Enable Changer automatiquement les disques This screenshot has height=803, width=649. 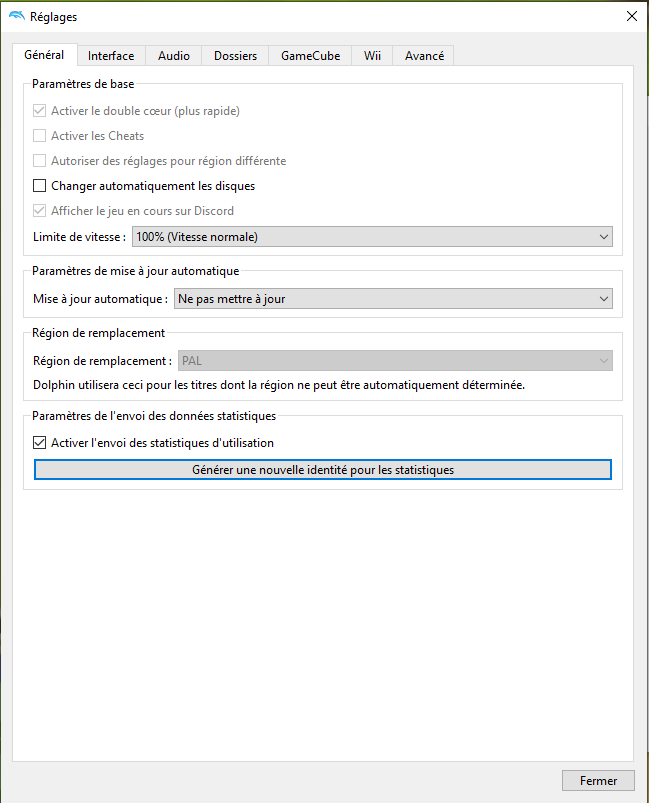pyautogui.click(x=40, y=186)
